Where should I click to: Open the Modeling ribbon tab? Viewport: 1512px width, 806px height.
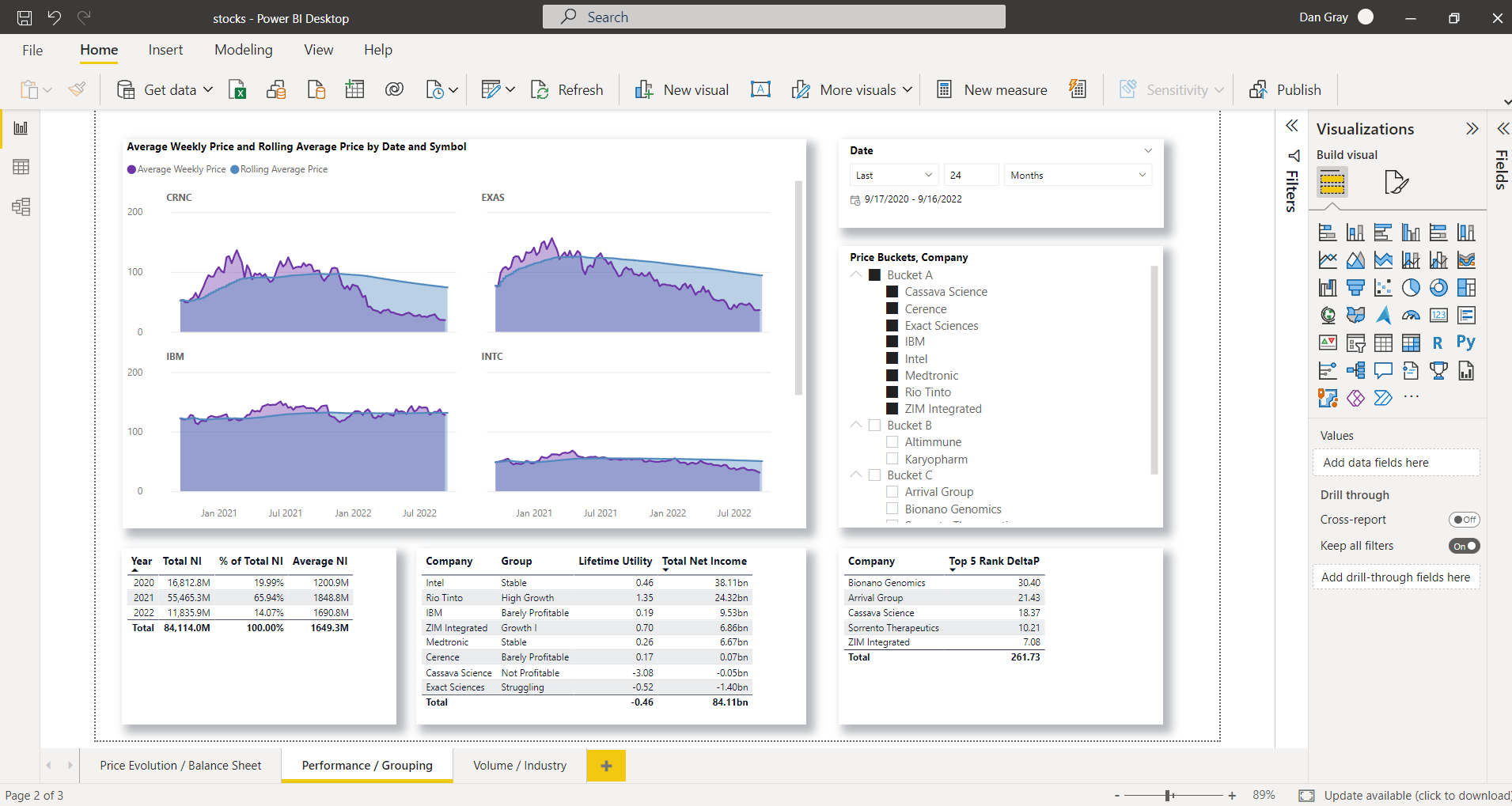pos(243,50)
